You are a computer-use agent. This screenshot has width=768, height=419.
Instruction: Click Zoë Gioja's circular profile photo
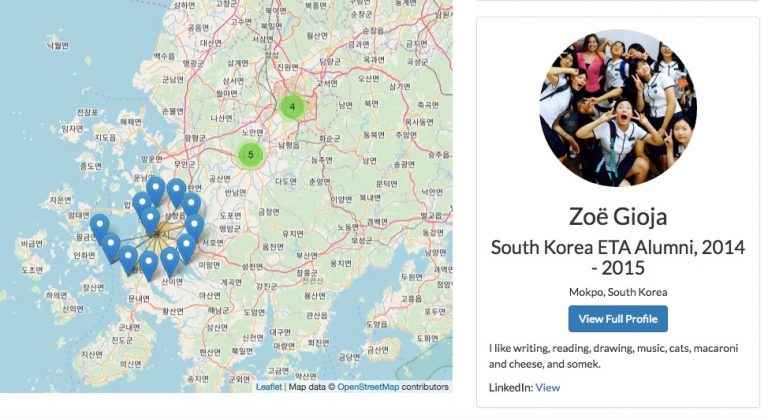(x=618, y=108)
